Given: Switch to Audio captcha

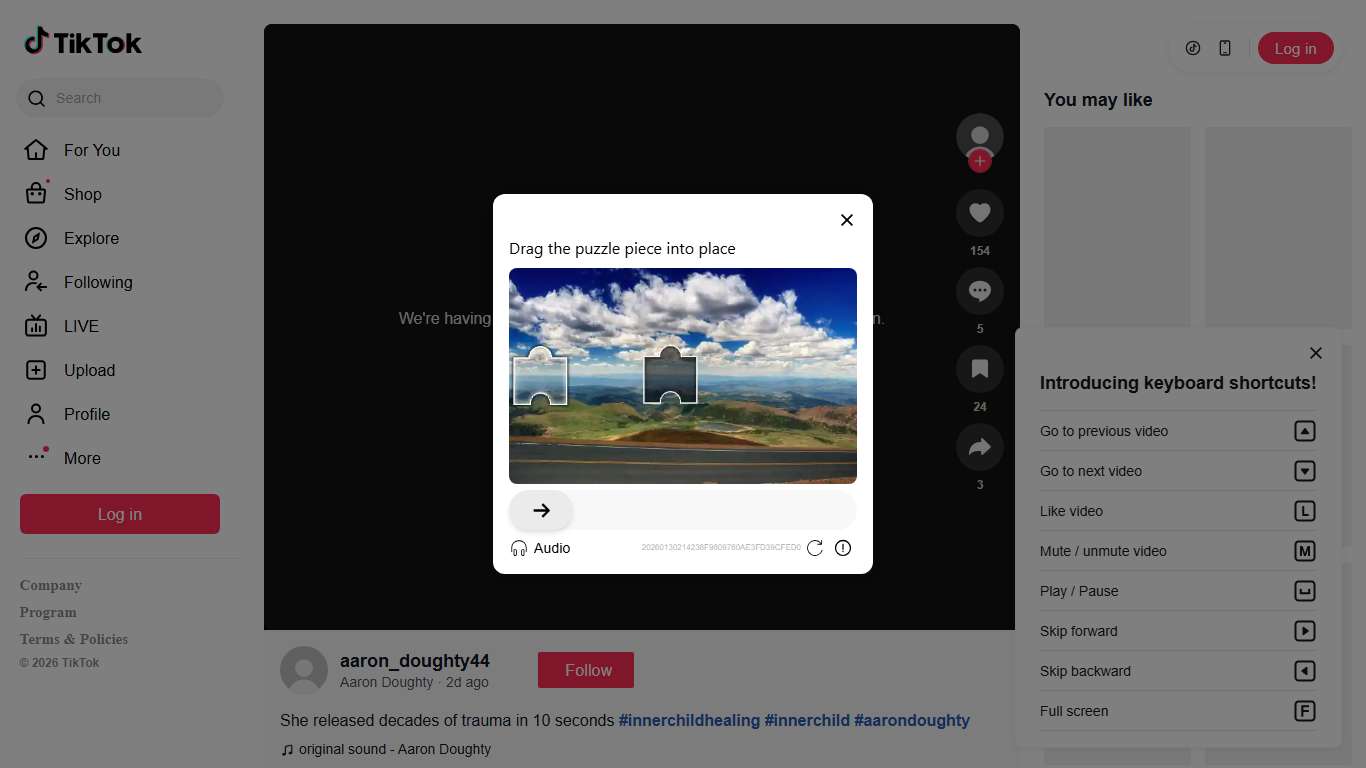Looking at the screenshot, I should [540, 548].
